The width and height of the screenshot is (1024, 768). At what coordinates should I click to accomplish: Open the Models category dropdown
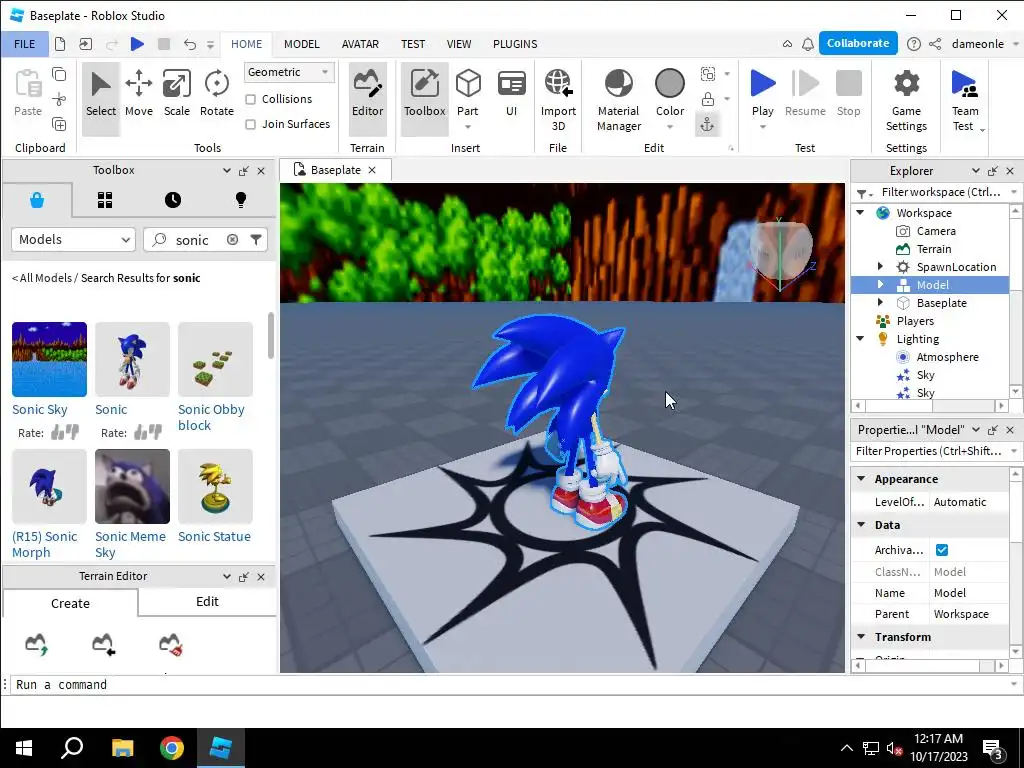[x=73, y=240]
